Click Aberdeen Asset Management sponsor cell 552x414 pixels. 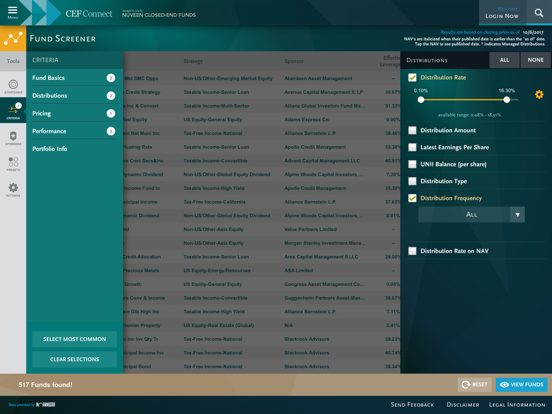tap(318, 78)
